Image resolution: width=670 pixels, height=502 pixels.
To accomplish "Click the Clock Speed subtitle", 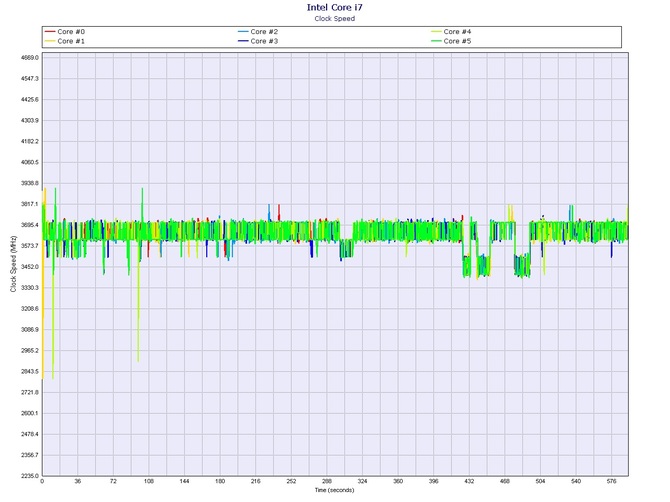I will click(x=335, y=18).
